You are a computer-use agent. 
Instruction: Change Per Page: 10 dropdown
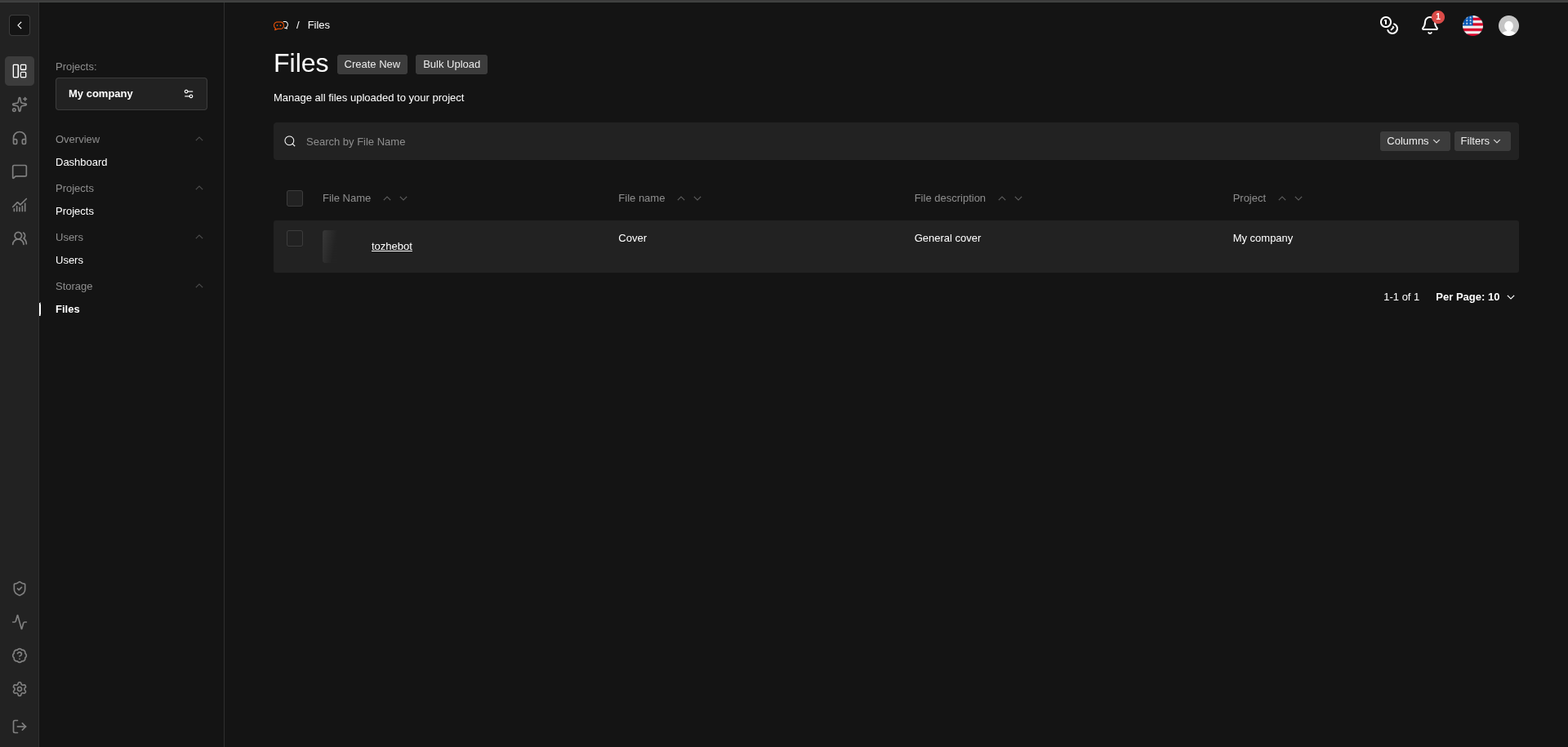pyautogui.click(x=1475, y=297)
